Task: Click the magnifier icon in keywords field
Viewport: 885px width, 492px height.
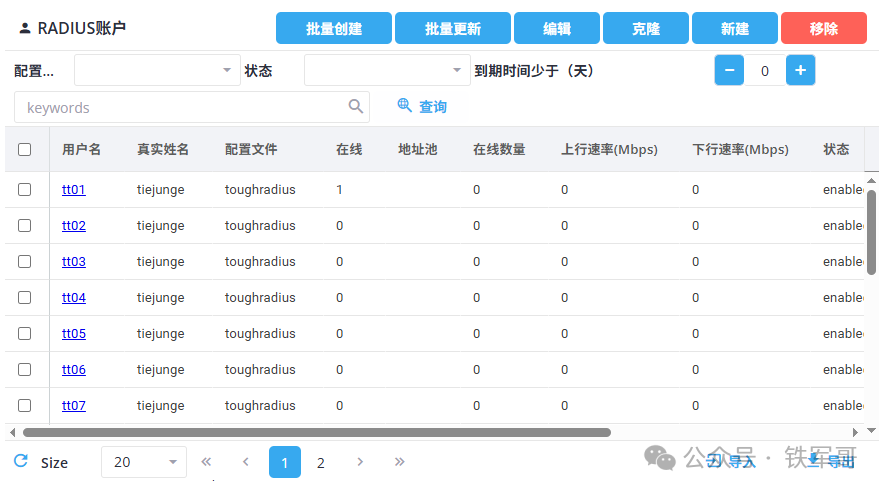Action: click(355, 107)
